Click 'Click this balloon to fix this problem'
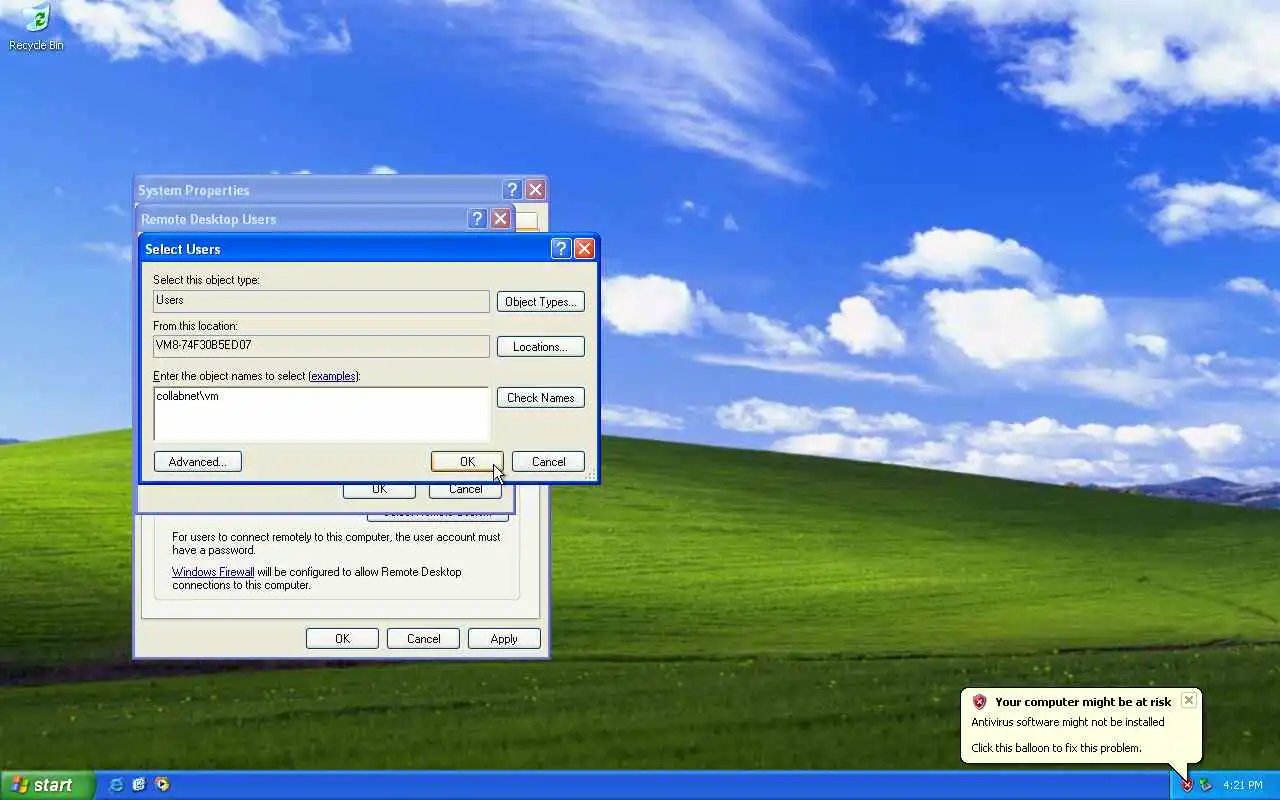Screen dimensions: 1280x800 point(1056,748)
